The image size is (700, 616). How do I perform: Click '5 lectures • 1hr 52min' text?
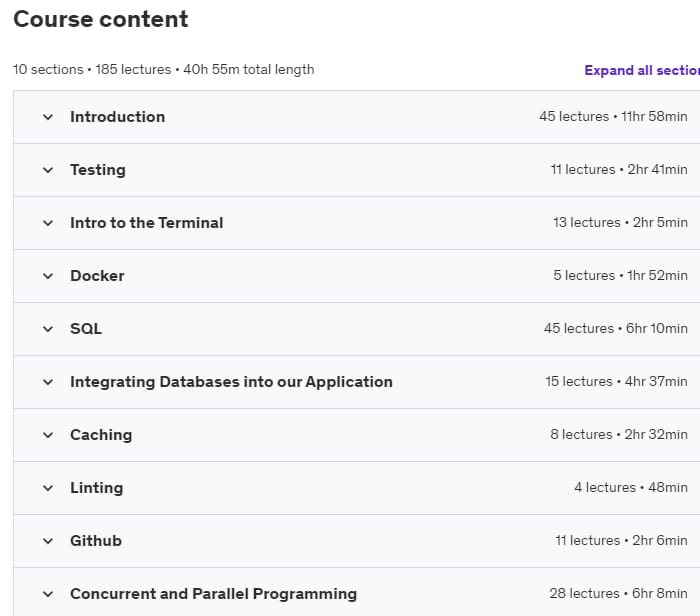(620, 275)
